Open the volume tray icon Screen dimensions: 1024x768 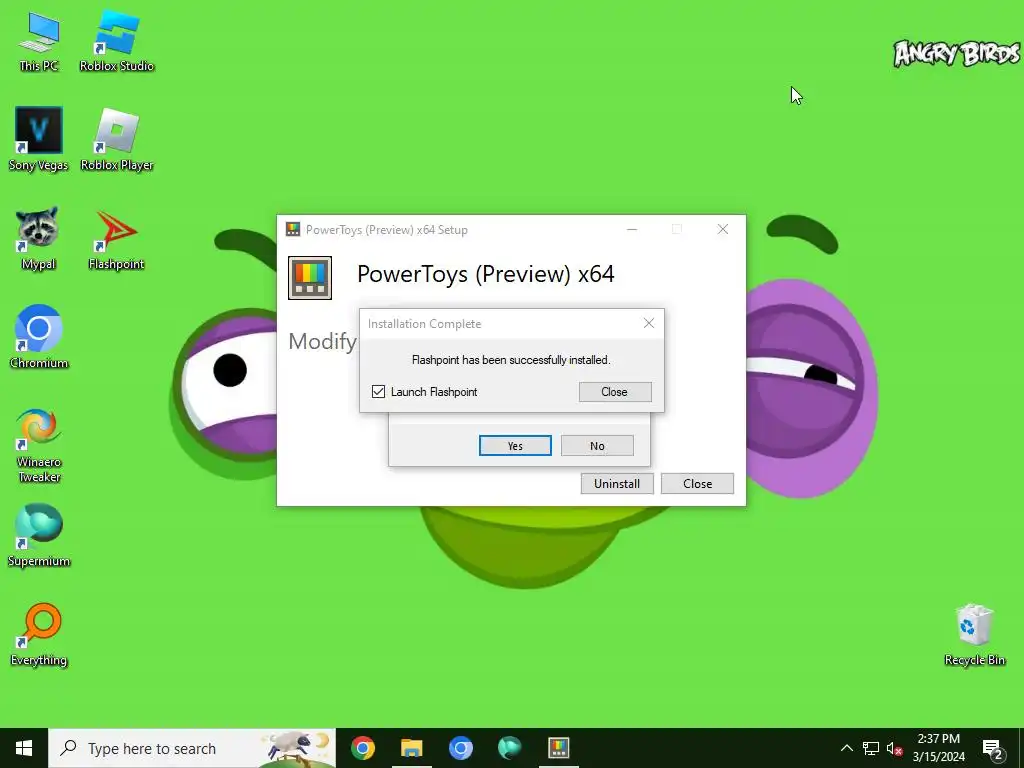point(895,748)
